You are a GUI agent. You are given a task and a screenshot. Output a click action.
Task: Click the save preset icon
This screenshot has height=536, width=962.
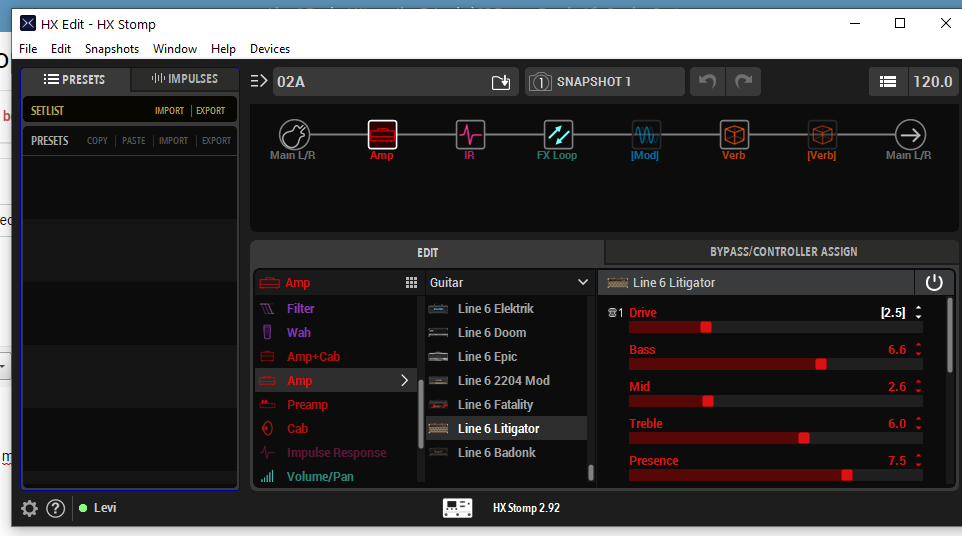click(x=501, y=82)
